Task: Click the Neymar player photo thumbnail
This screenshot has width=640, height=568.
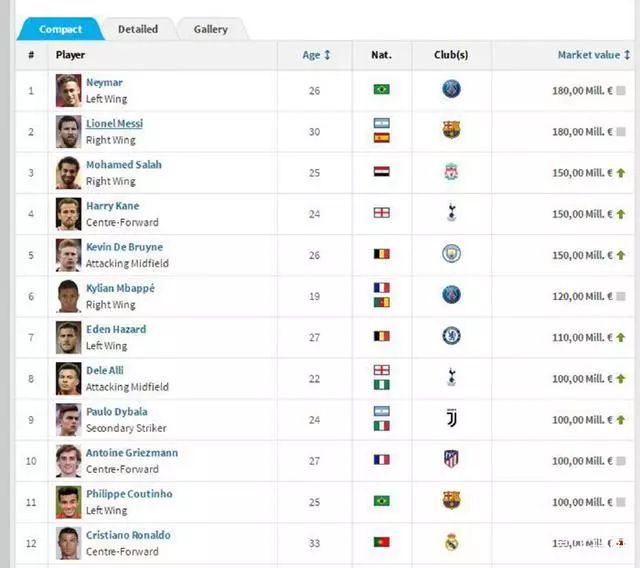Action: point(68,91)
